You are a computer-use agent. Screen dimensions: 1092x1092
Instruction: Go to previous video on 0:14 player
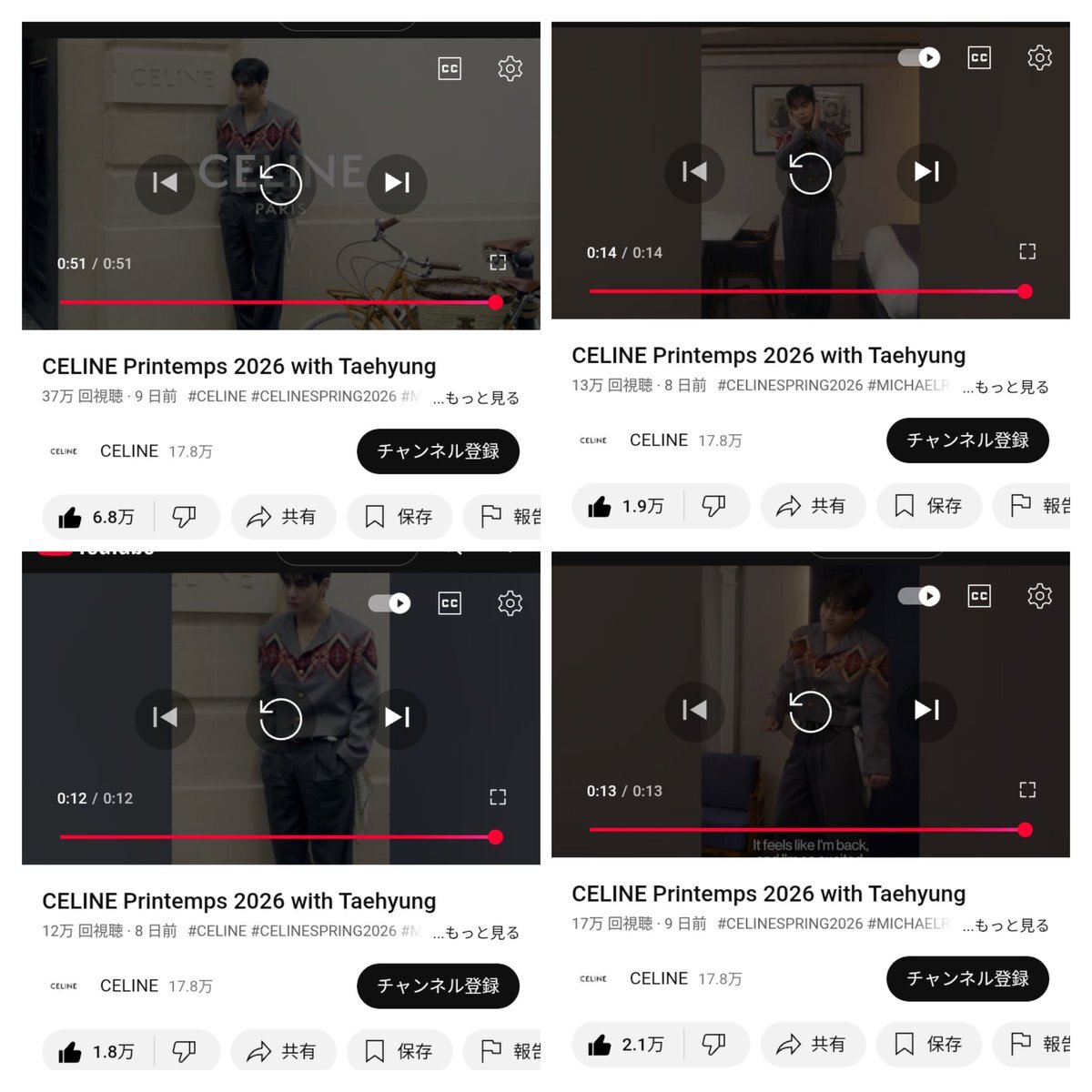(x=694, y=172)
